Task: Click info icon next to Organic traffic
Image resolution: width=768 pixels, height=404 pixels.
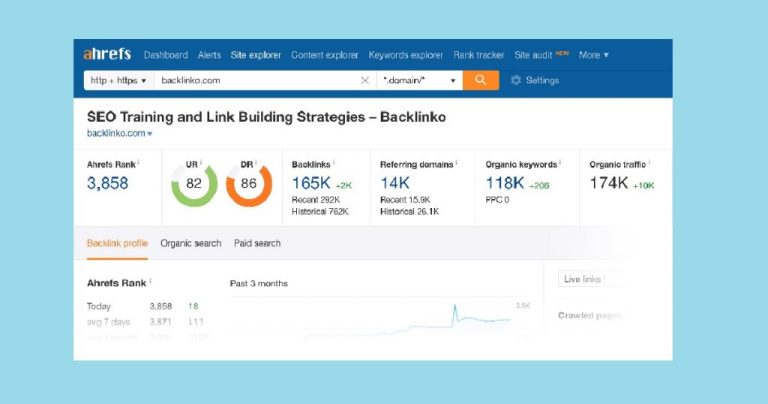Action: coord(649,163)
